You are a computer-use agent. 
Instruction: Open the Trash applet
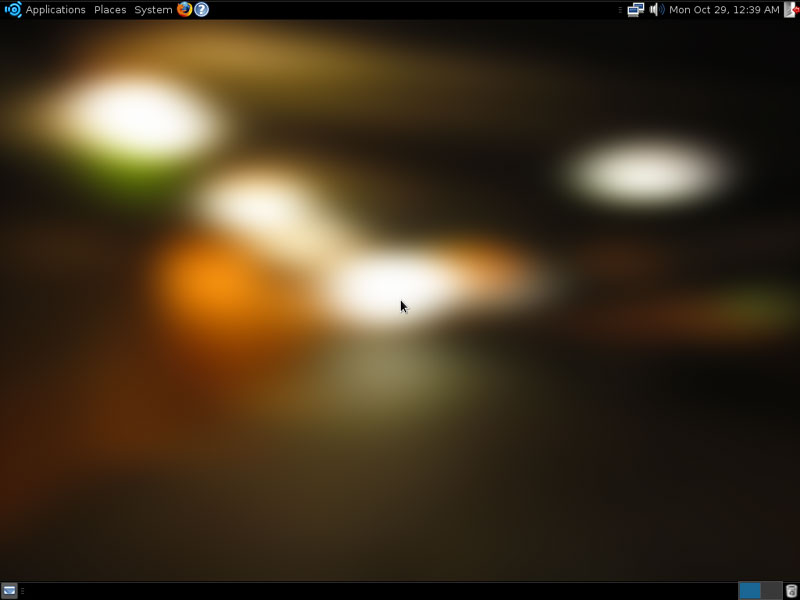pyautogui.click(x=791, y=591)
